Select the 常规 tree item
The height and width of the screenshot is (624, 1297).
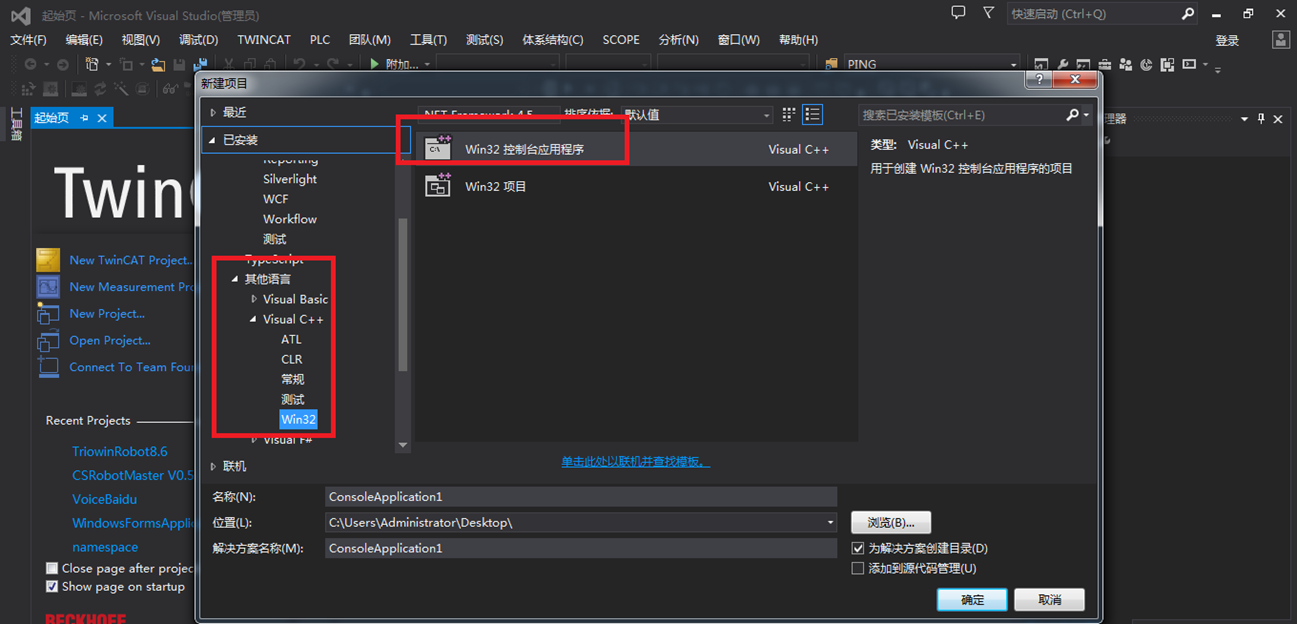click(292, 380)
